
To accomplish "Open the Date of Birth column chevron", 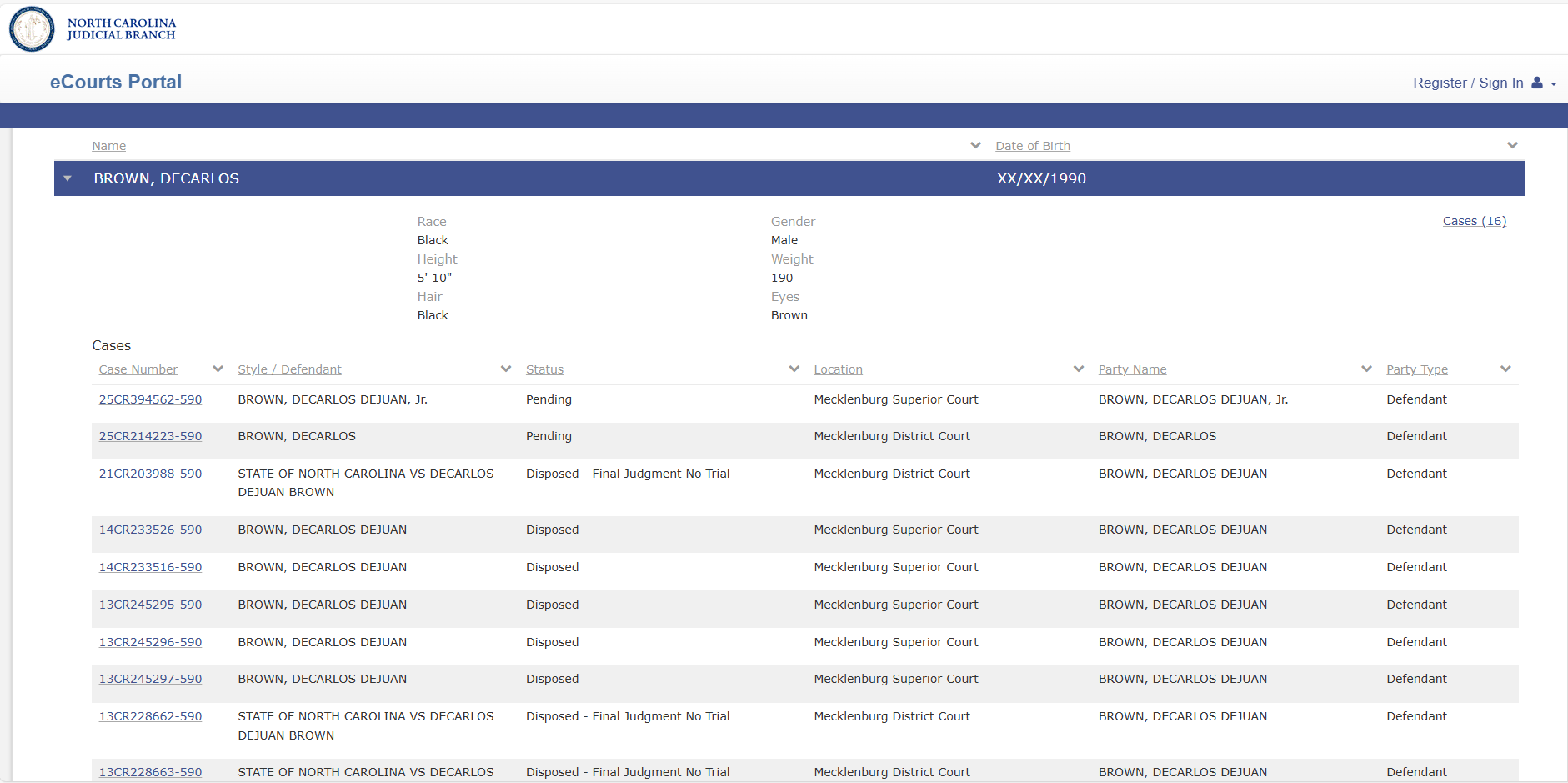I will (1512, 145).
